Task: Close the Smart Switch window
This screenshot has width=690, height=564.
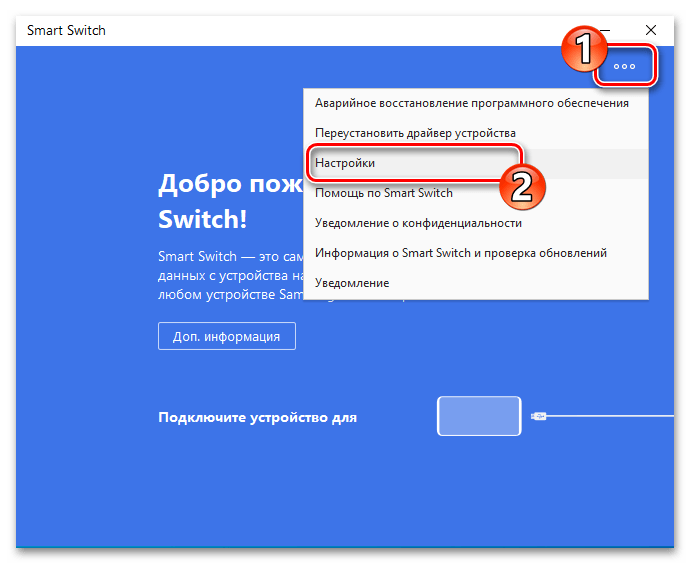Action: click(x=651, y=30)
